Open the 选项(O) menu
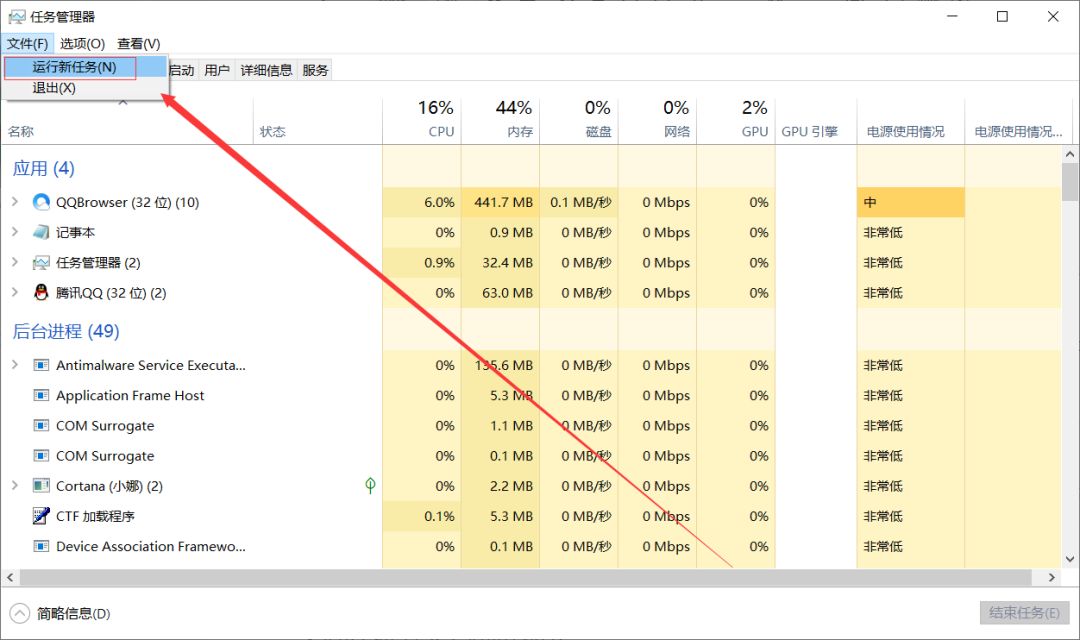This screenshot has height=640, width=1080. point(82,44)
